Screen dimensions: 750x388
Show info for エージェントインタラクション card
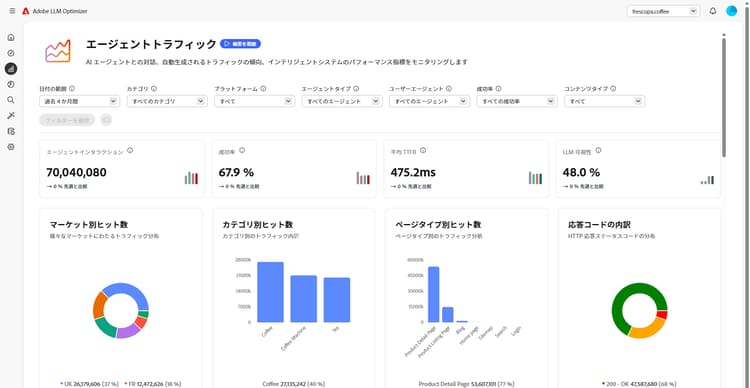click(130, 150)
